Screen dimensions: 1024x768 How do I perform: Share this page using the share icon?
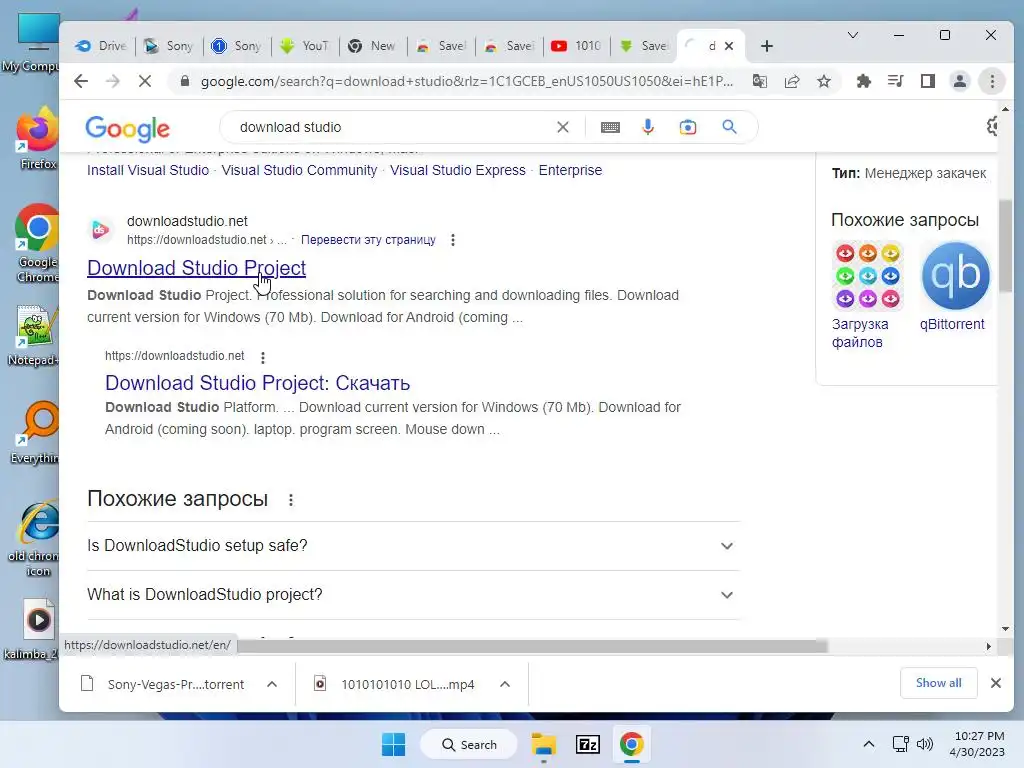click(x=792, y=81)
